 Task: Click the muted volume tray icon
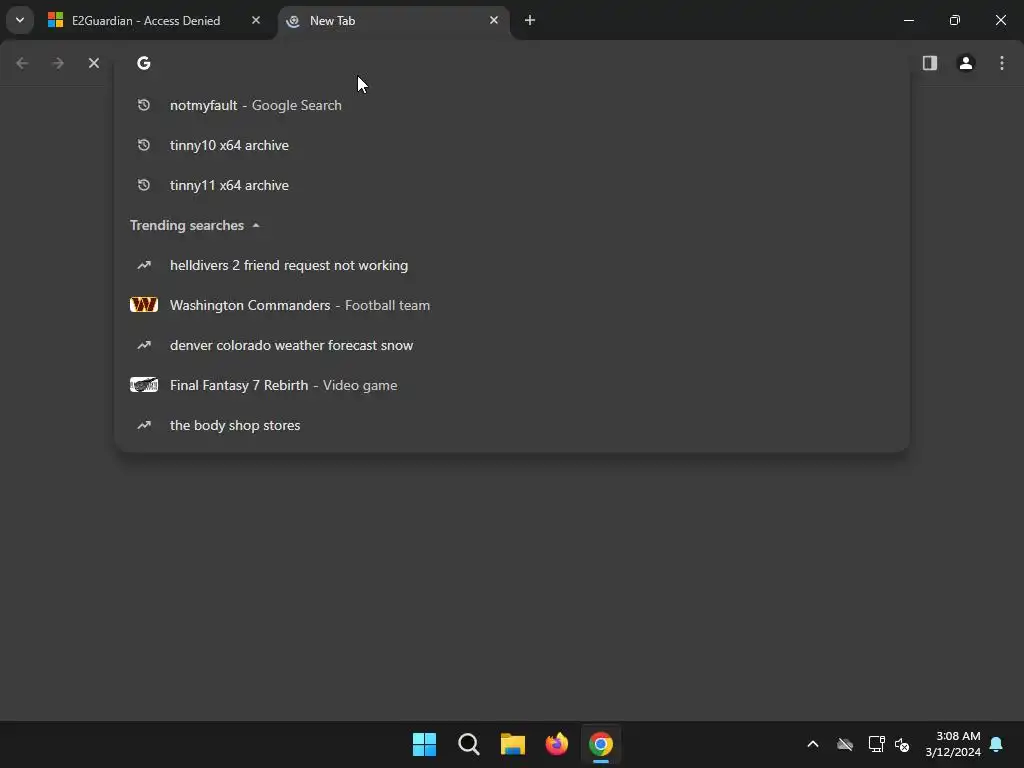tap(903, 744)
